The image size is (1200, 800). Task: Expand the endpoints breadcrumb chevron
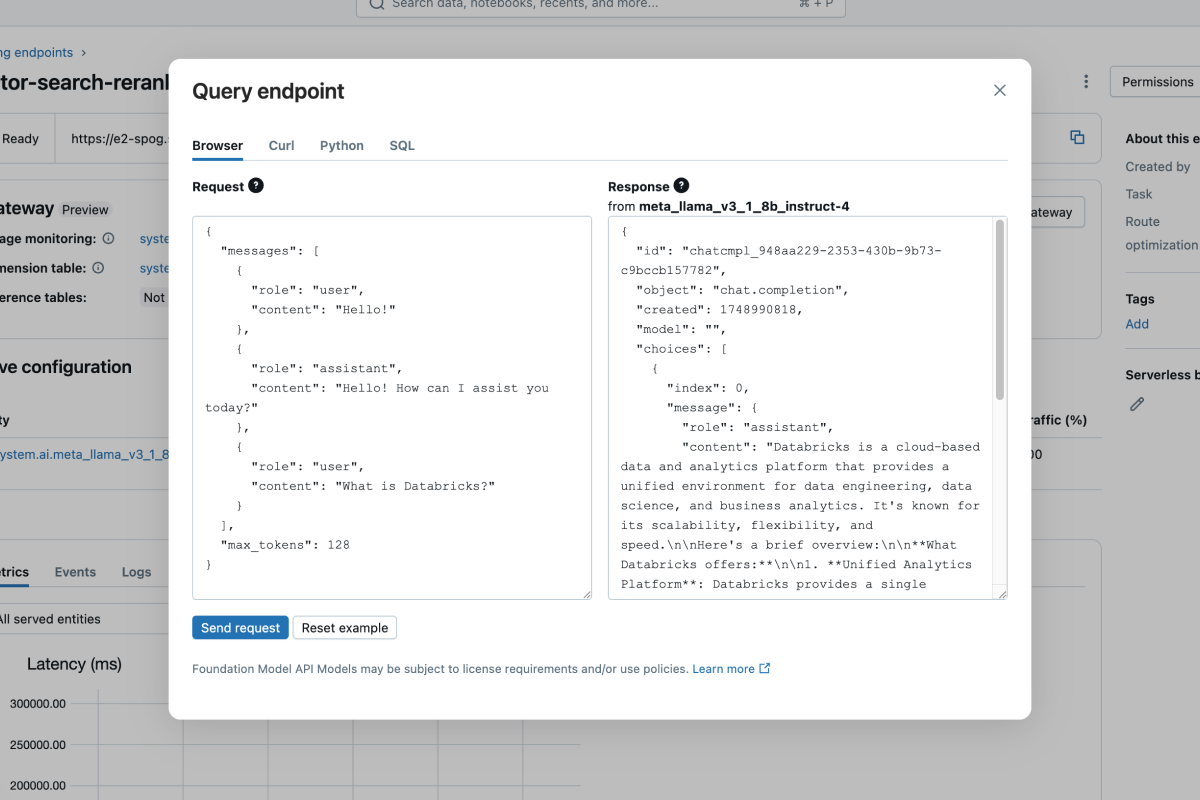(83, 52)
